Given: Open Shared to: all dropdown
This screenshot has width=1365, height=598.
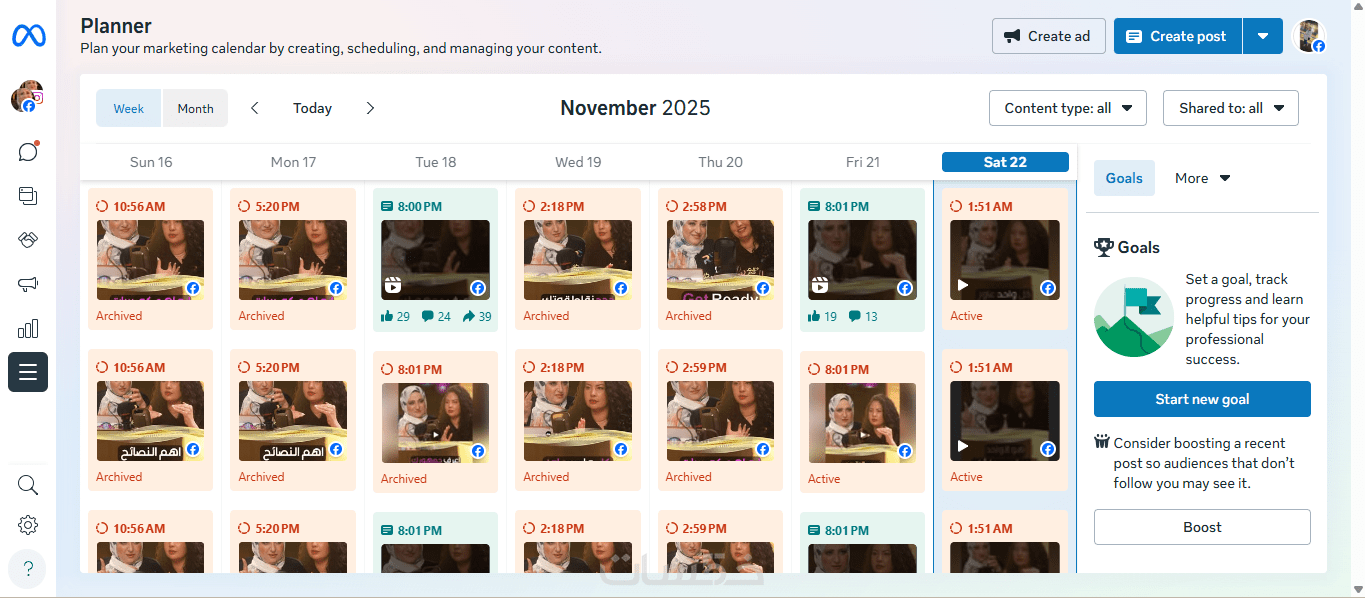Looking at the screenshot, I should point(1231,108).
